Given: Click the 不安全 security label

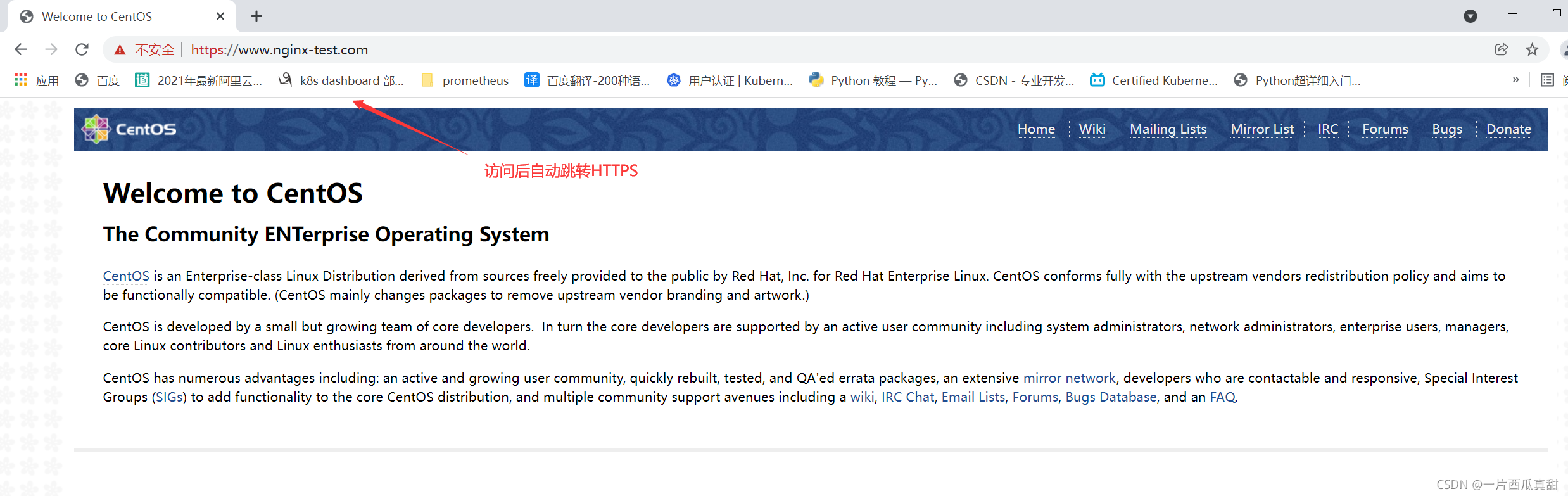Looking at the screenshot, I should pyautogui.click(x=155, y=50).
